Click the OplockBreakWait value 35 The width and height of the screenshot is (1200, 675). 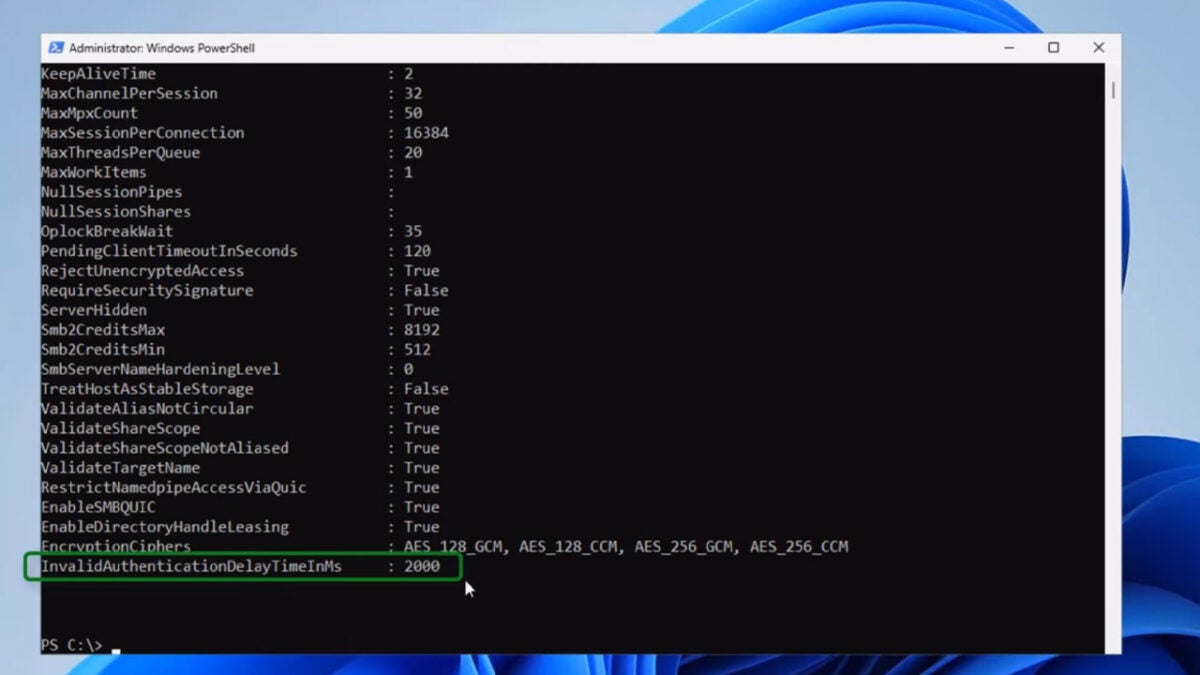412,232
